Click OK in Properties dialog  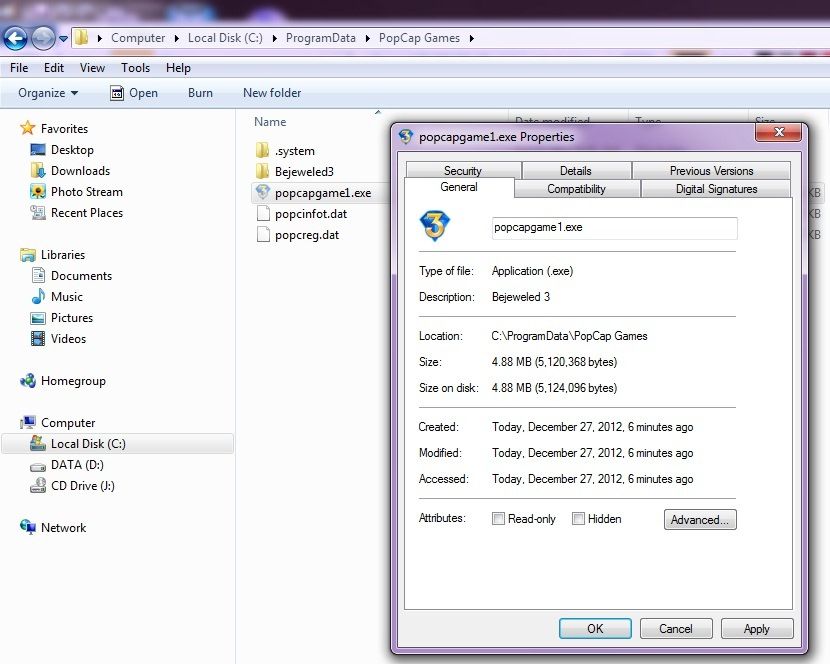point(595,629)
